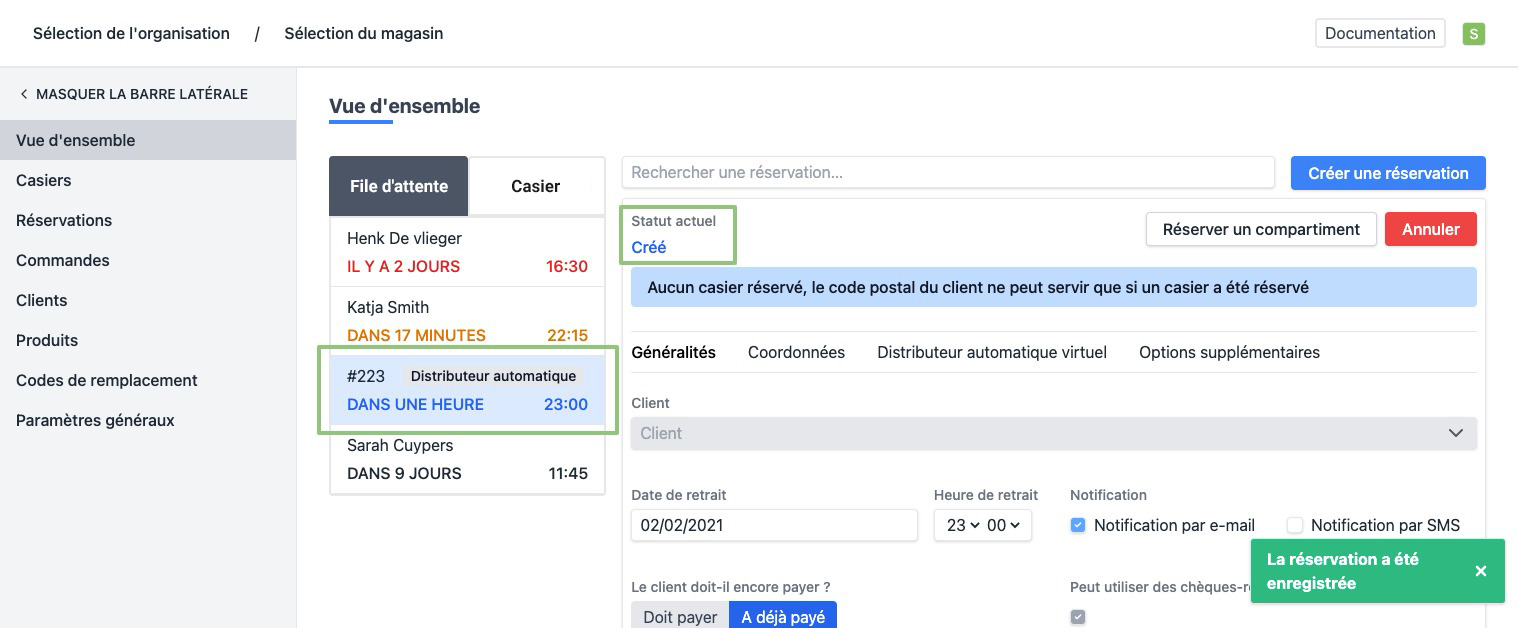Select the Doit payer option
1518x628 pixels.
(680, 616)
